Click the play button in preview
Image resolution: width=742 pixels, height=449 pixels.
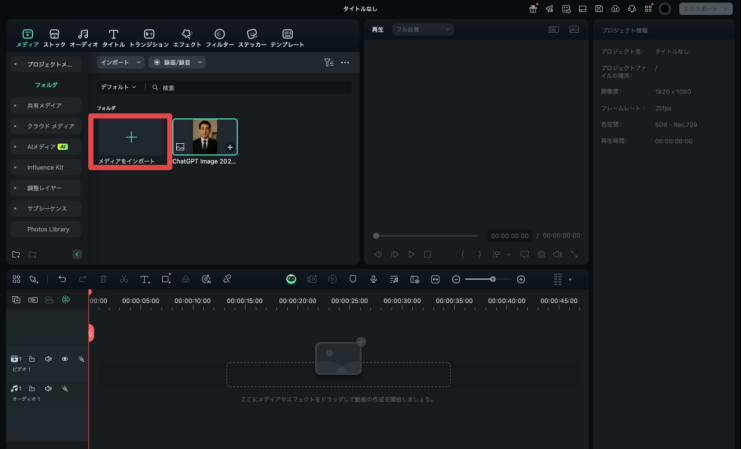click(410, 254)
